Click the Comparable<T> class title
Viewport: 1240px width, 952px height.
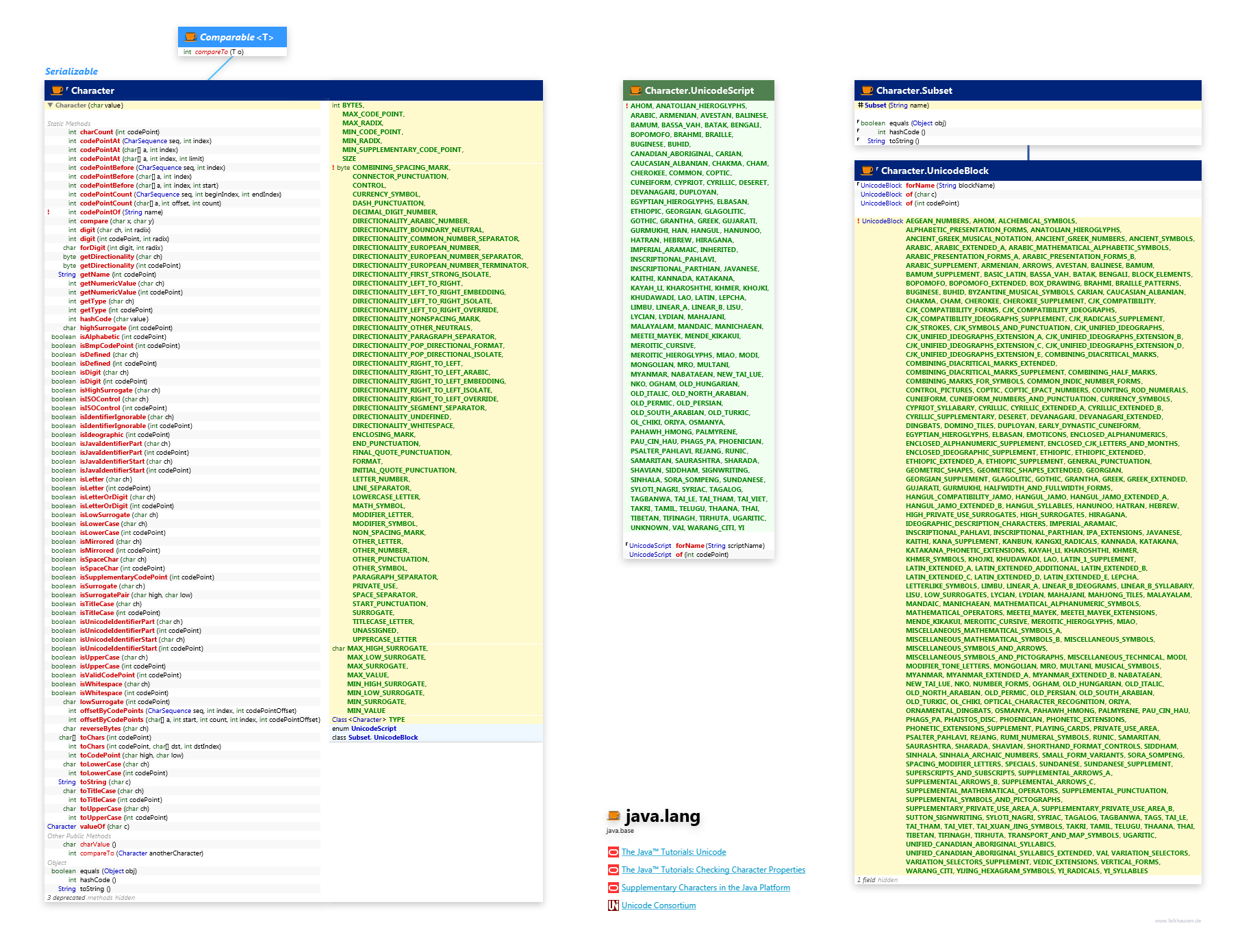[237, 37]
